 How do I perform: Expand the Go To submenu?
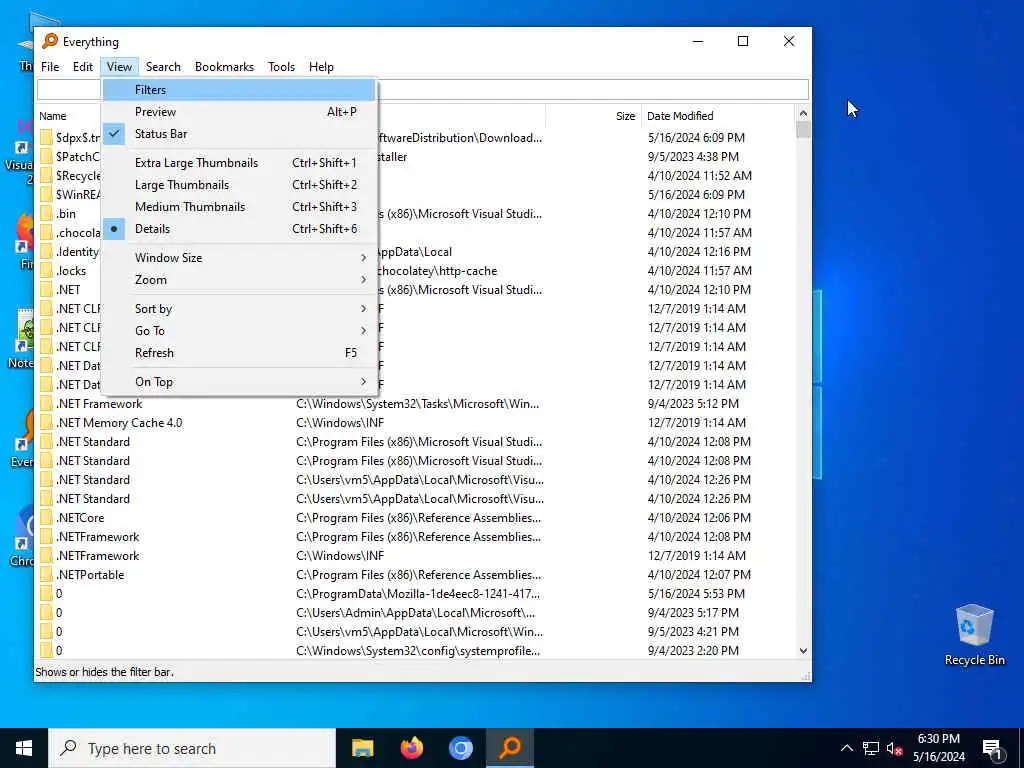[239, 330]
